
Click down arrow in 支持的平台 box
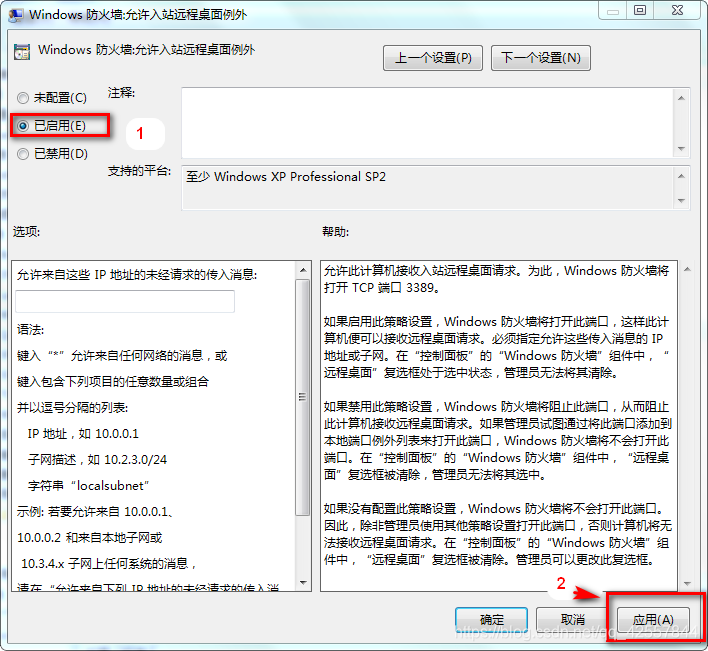point(681,200)
